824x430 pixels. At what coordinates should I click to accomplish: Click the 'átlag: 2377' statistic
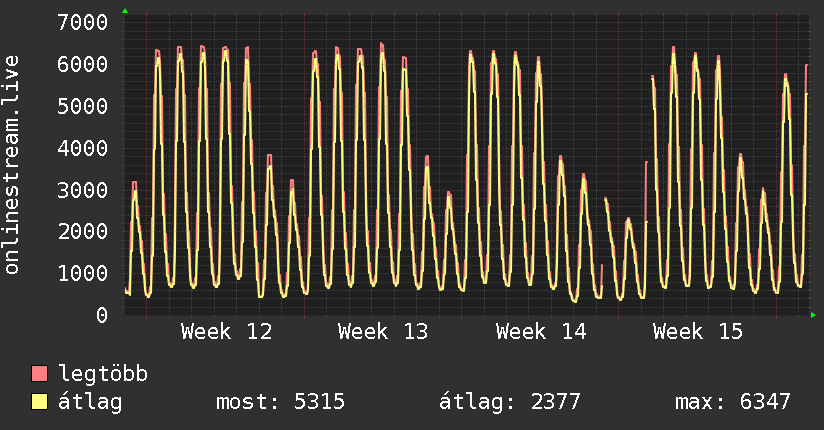[510, 402]
